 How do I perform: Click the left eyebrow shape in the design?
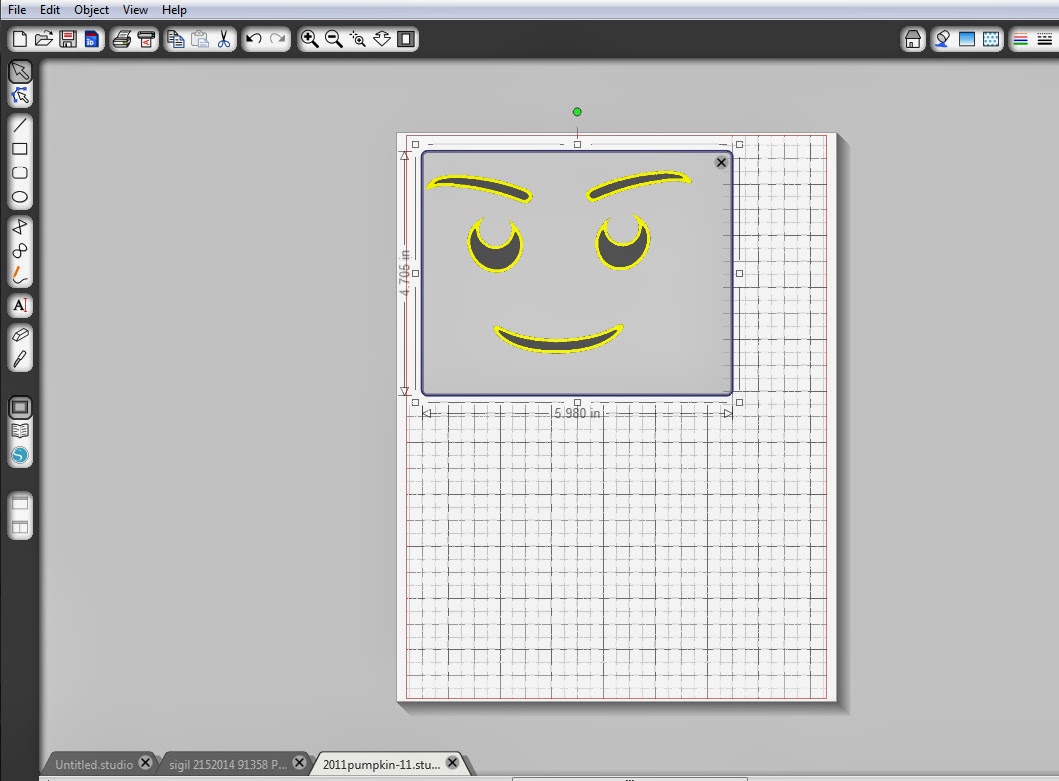click(481, 187)
